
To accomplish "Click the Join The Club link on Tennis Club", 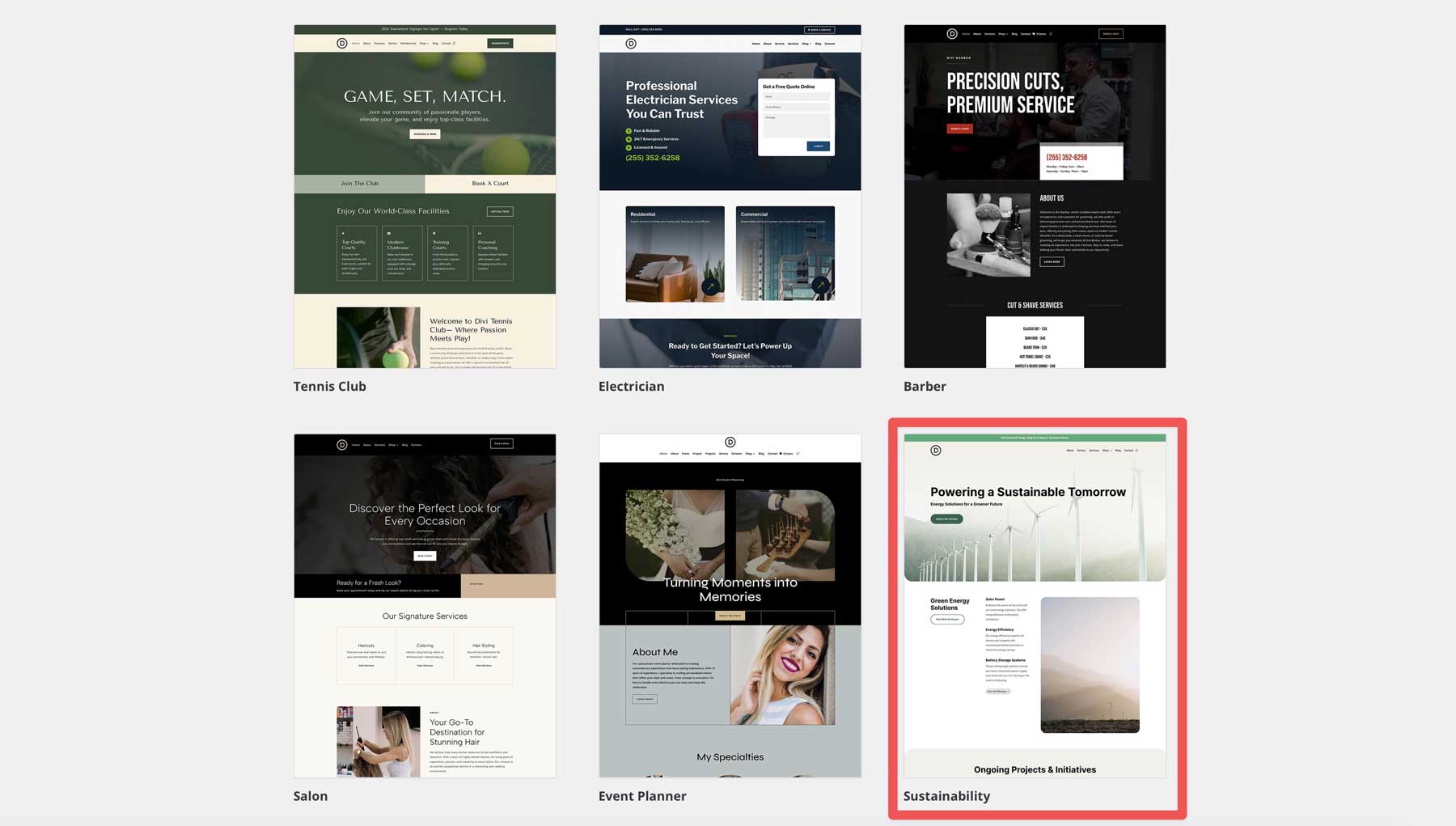I will [359, 183].
